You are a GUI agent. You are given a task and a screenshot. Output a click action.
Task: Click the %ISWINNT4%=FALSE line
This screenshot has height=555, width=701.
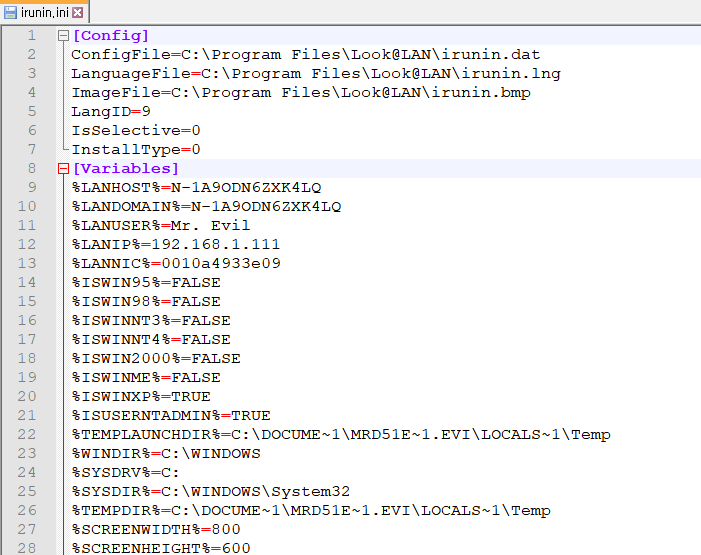[x=151, y=339]
